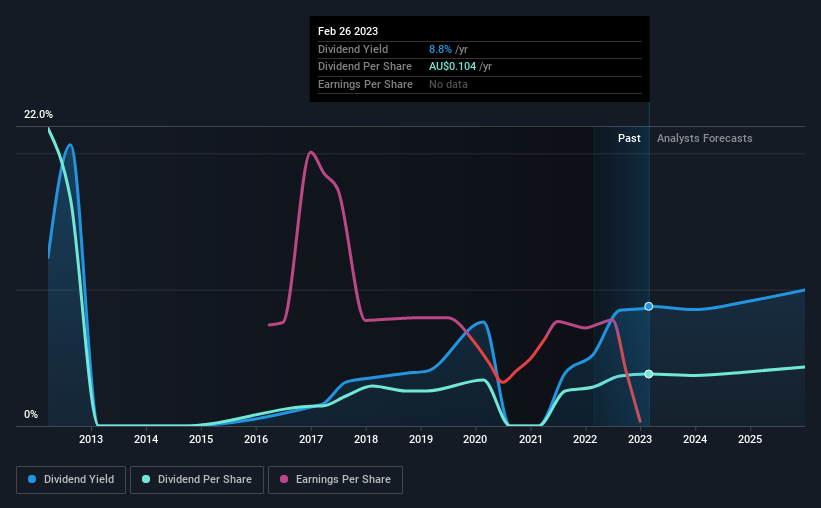Click the 2019 x-axis label
The width and height of the screenshot is (821, 508).
coord(420,439)
